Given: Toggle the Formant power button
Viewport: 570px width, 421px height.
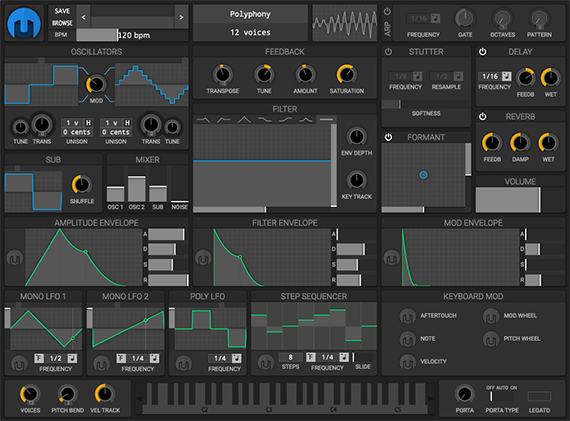Looking at the screenshot, I should pyautogui.click(x=388, y=137).
